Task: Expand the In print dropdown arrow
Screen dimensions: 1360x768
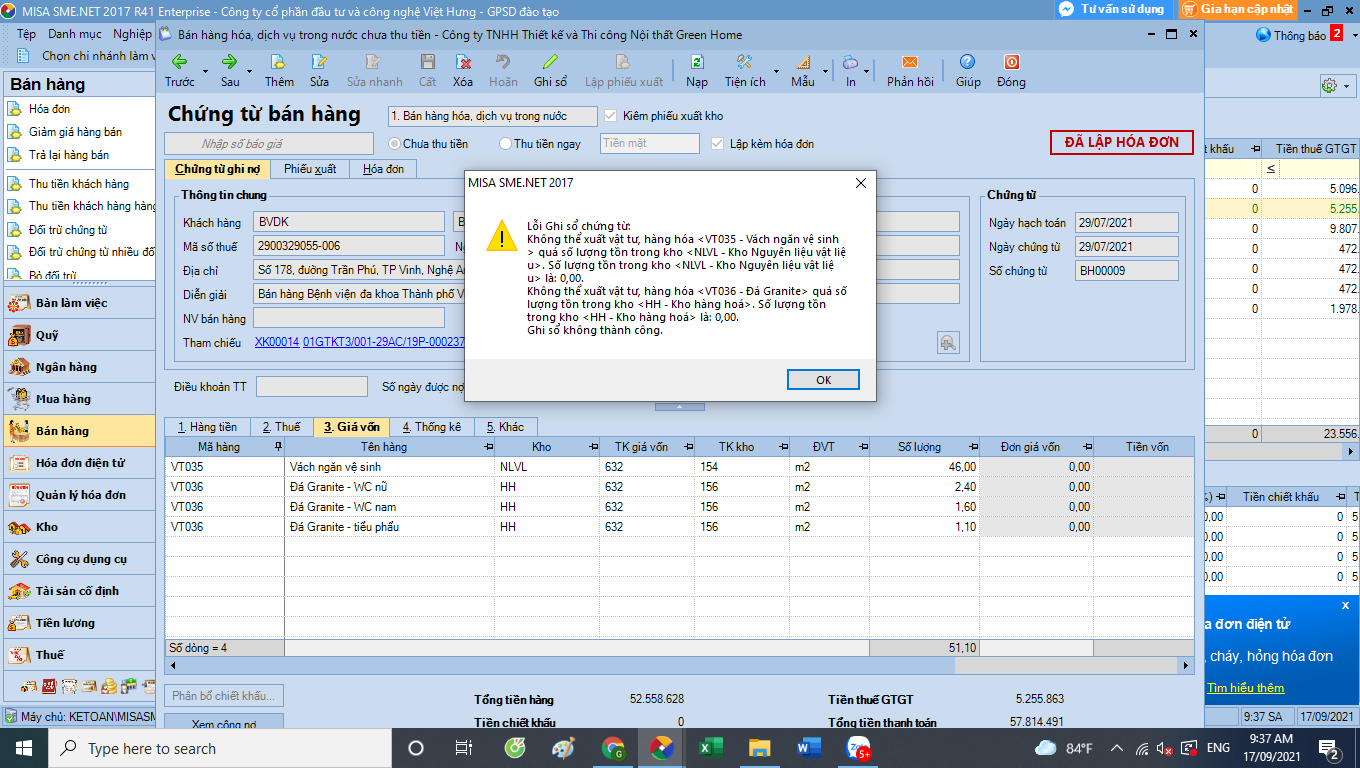Action: [867, 71]
